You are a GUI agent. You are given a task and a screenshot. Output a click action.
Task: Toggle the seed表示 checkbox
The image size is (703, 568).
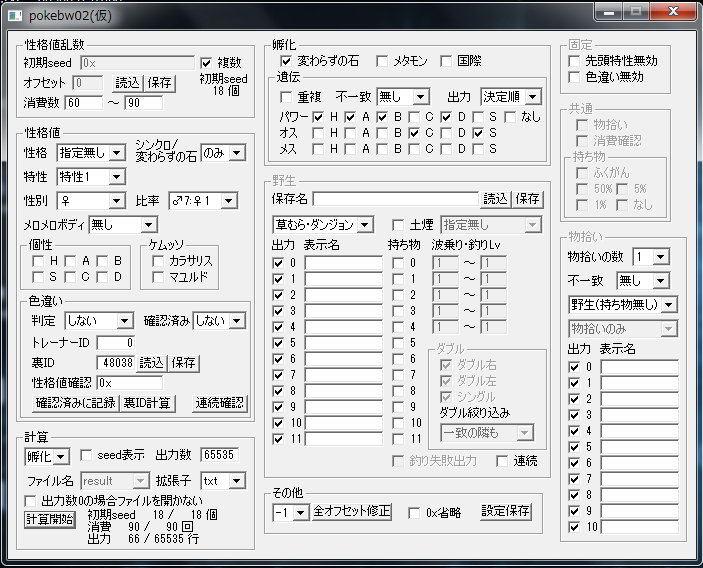pyautogui.click(x=86, y=455)
